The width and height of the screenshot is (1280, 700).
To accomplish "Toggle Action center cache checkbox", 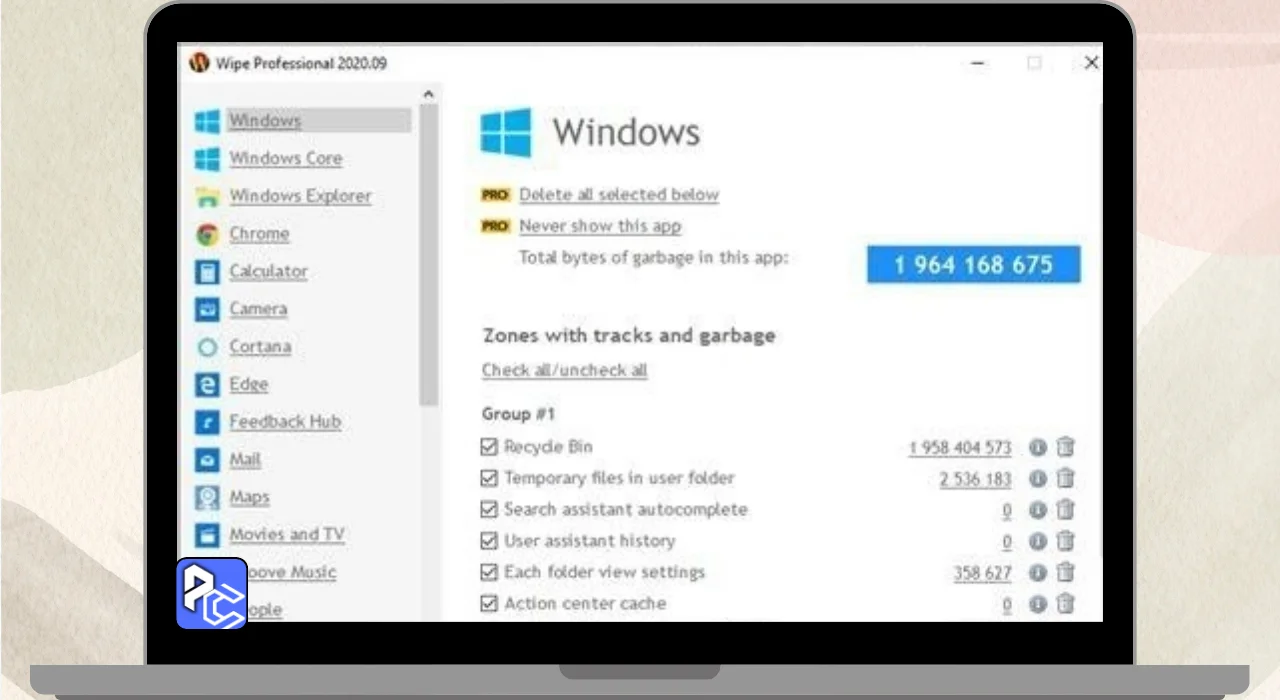I will [x=489, y=604].
